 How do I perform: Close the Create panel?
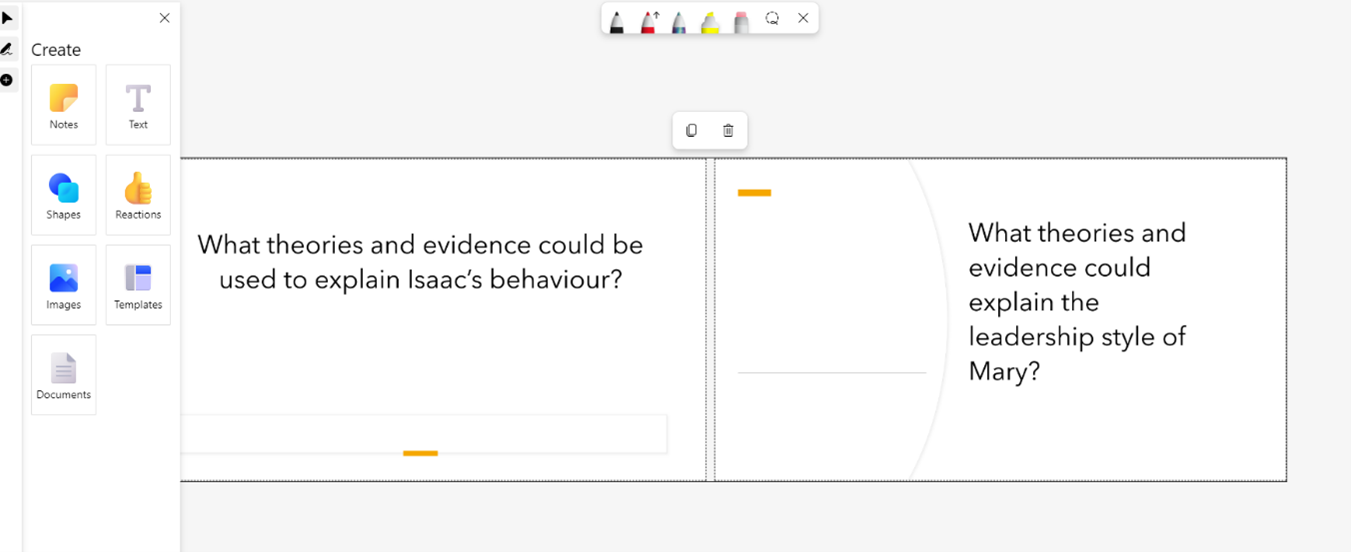(x=165, y=18)
